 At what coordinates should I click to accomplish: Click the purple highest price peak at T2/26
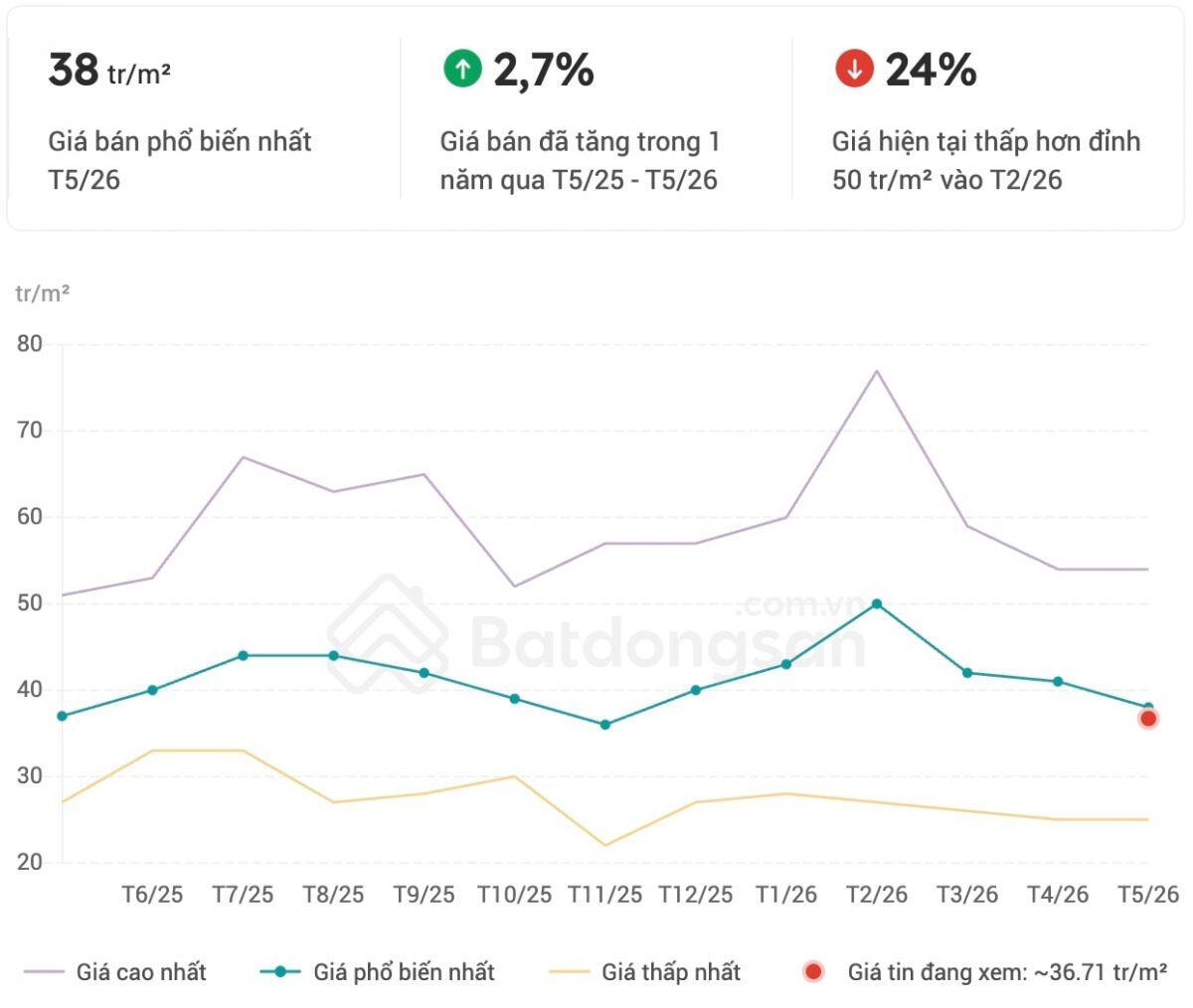pyautogui.click(x=877, y=371)
